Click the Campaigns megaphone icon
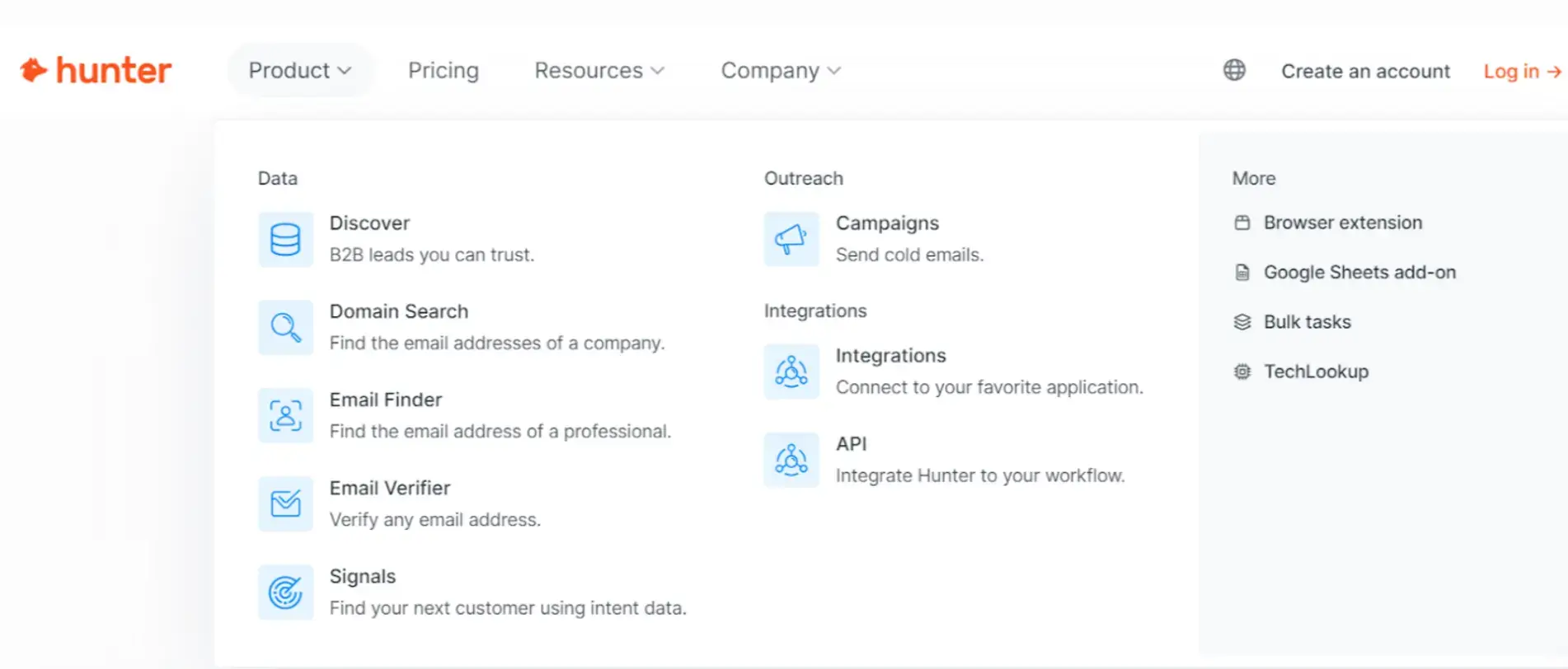This screenshot has height=669, width=1568. (x=791, y=240)
